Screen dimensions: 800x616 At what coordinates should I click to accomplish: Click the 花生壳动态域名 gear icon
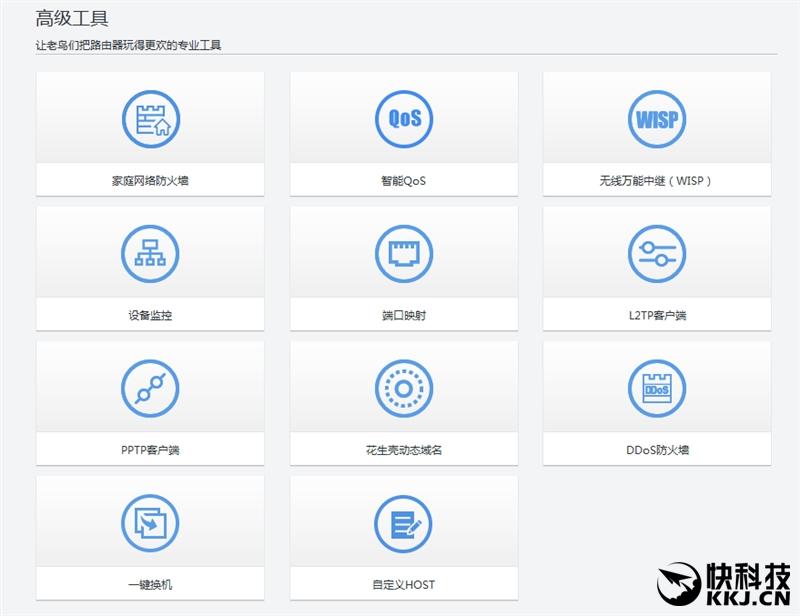coord(406,390)
